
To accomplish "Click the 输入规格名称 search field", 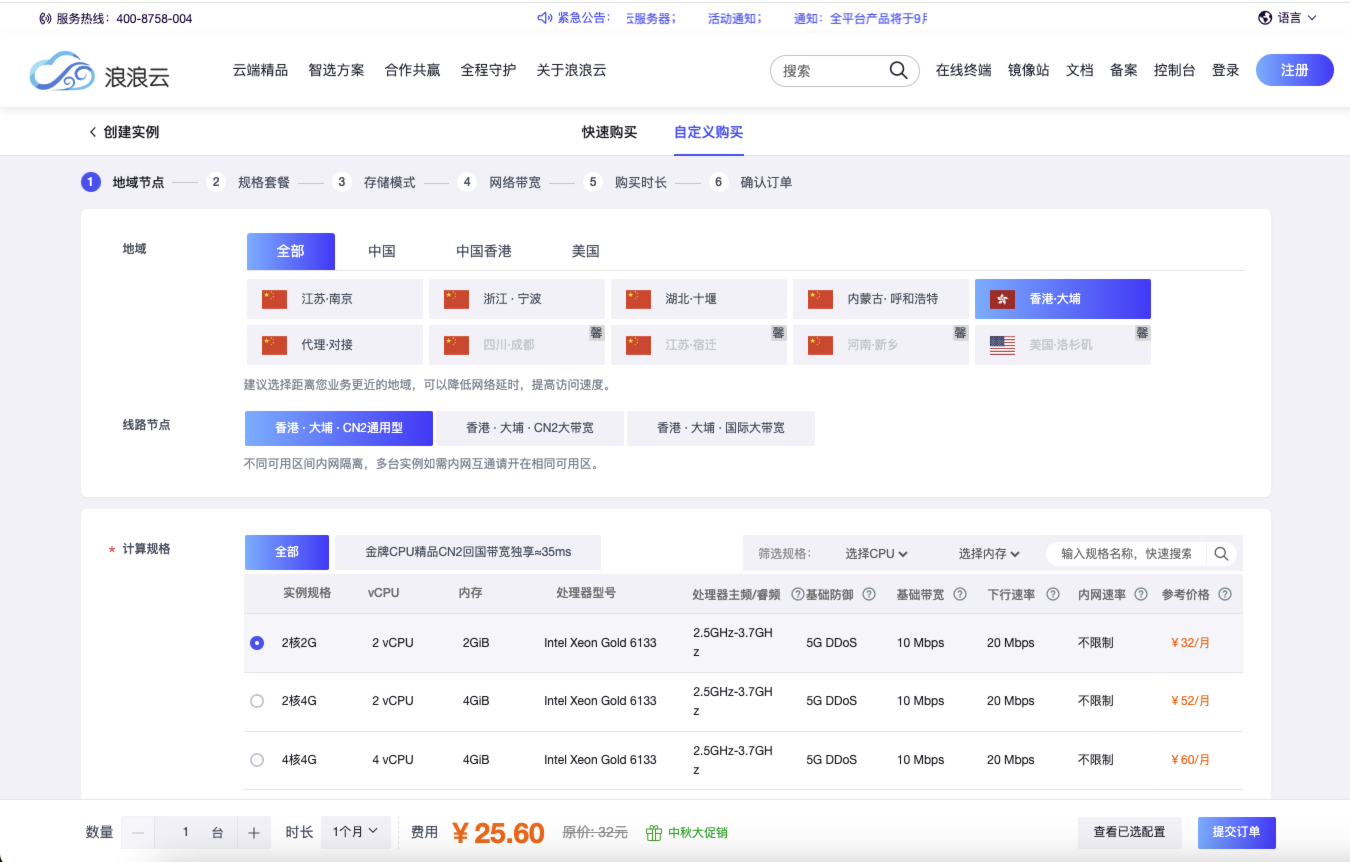I will coord(1127,553).
